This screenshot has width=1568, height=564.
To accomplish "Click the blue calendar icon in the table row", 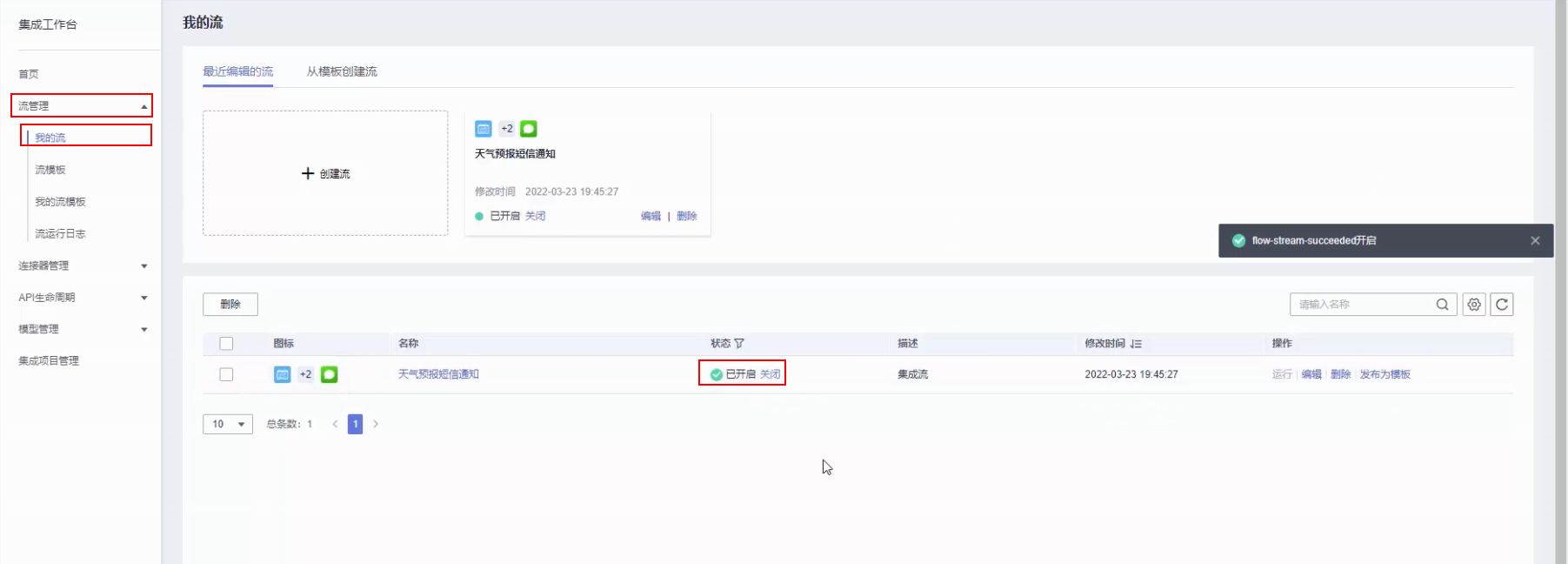I will (283, 374).
